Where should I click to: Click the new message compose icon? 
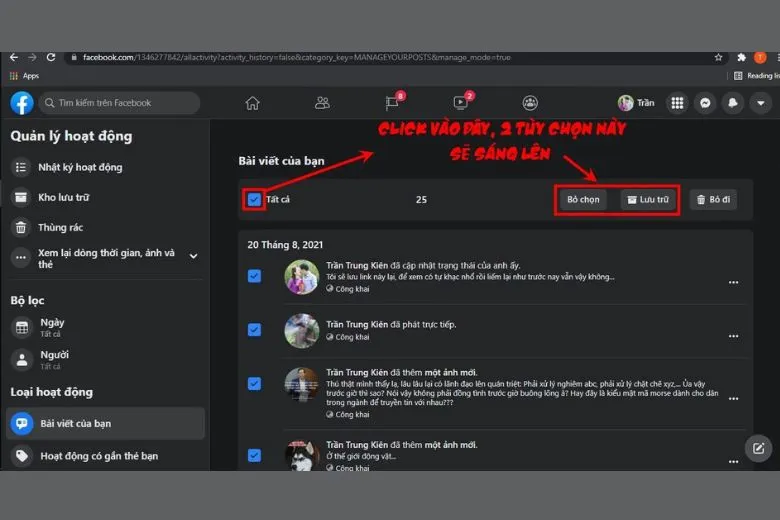758,448
